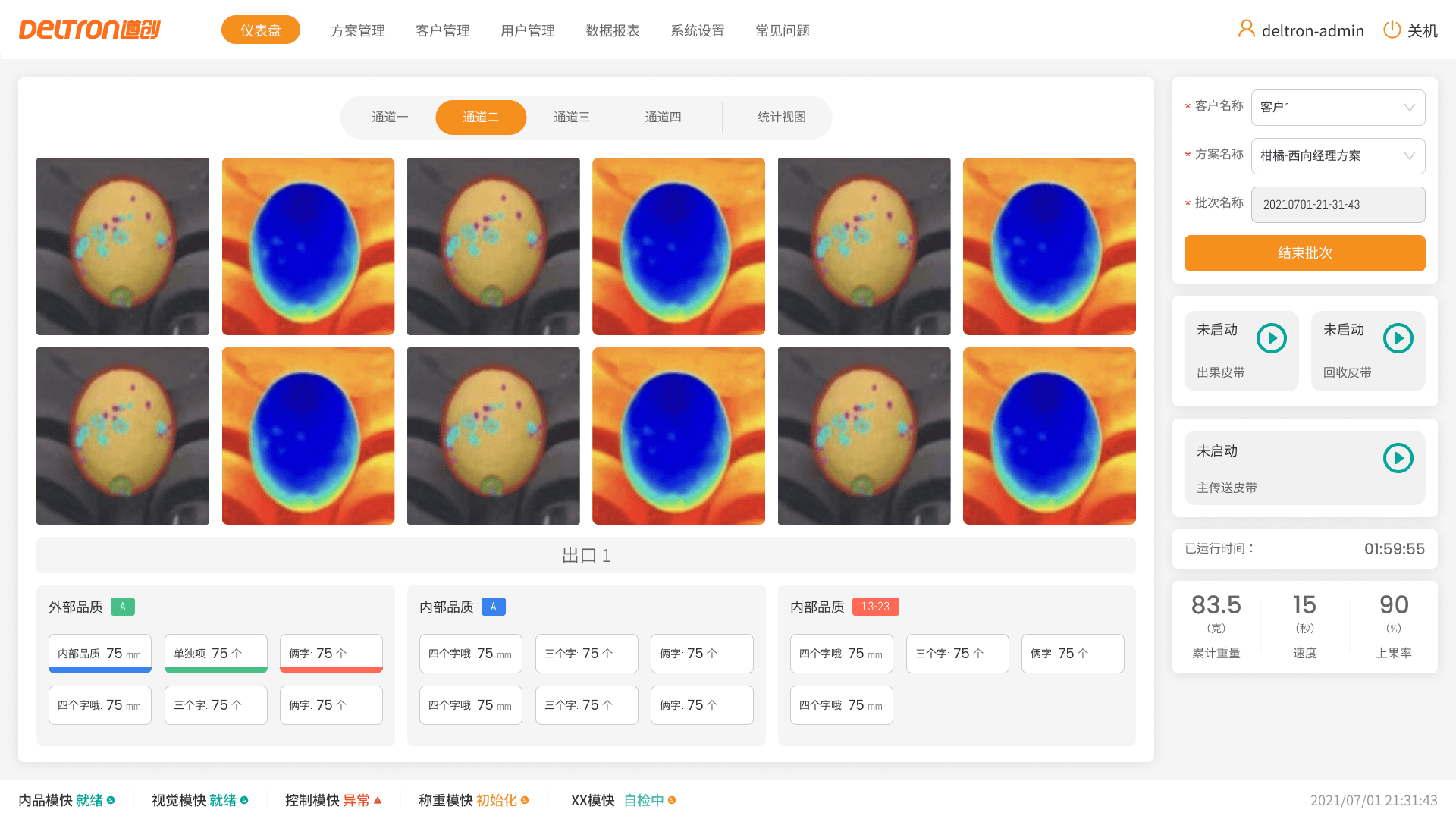
Task: Click the 称重模快 初始化 status icon
Action: click(x=525, y=800)
